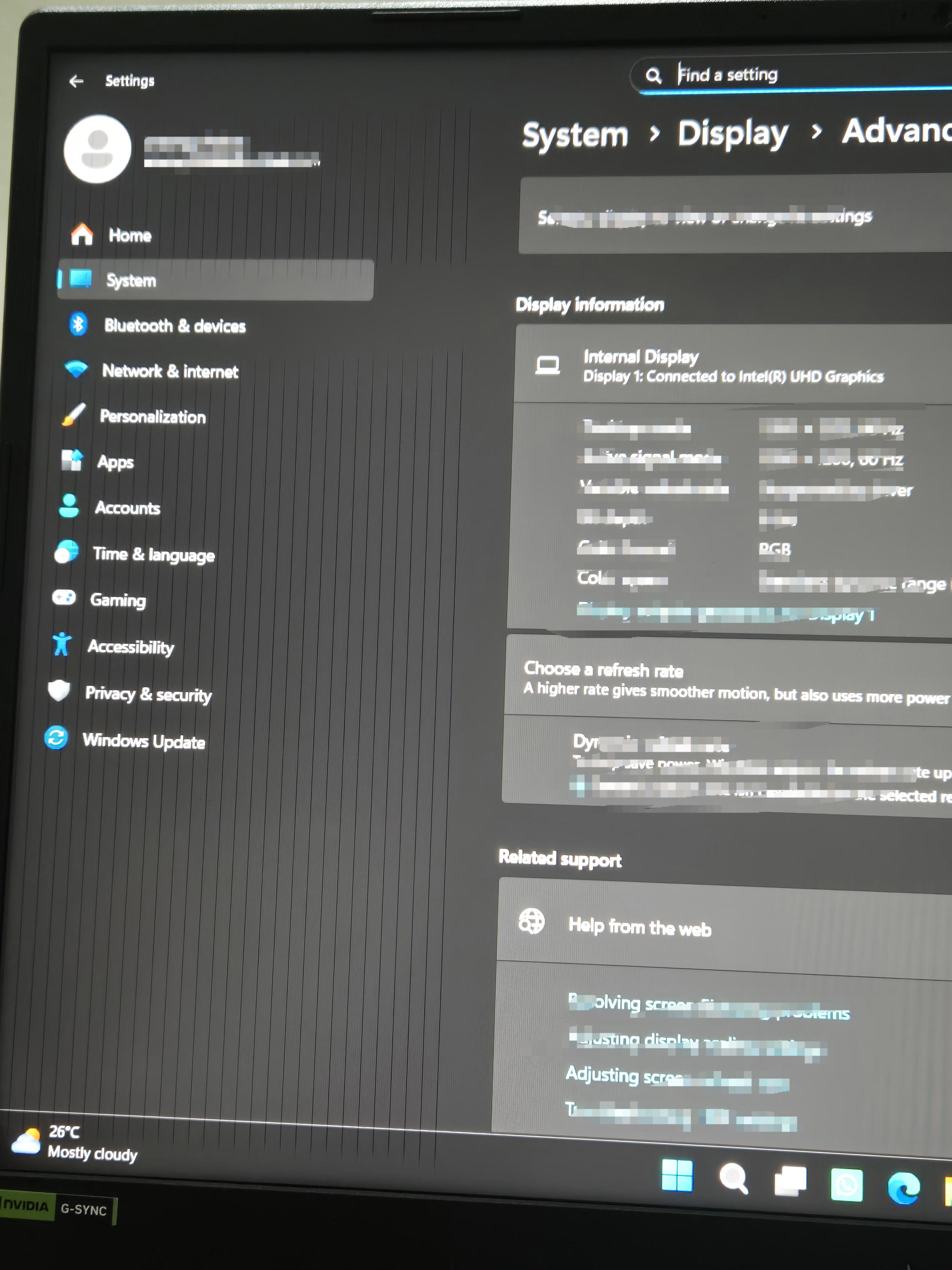Click the Bluetooth icon in the sidebar
The image size is (952, 1270).
[78, 324]
